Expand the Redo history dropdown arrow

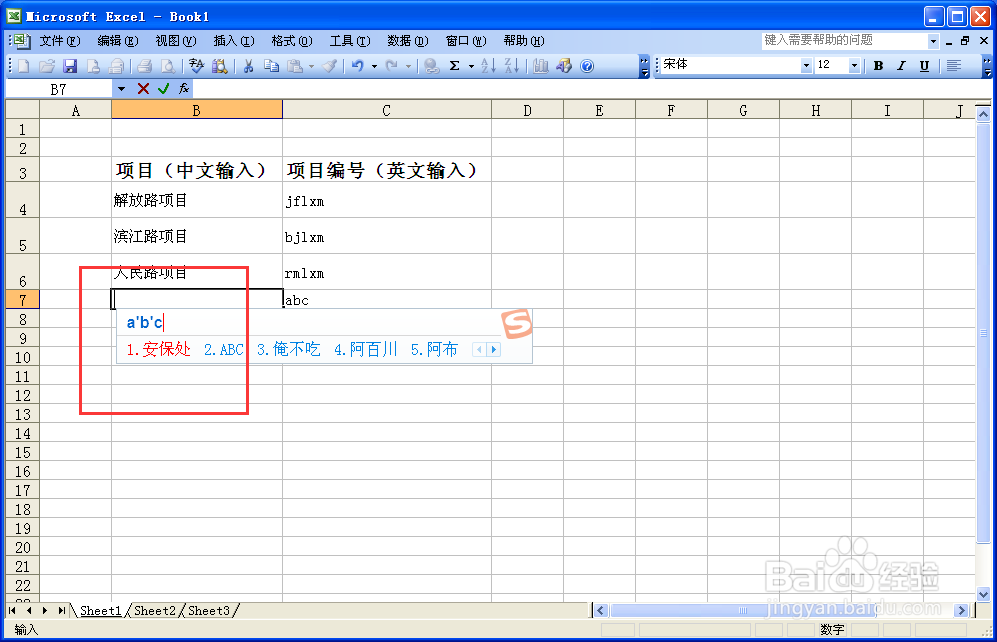tap(408, 66)
